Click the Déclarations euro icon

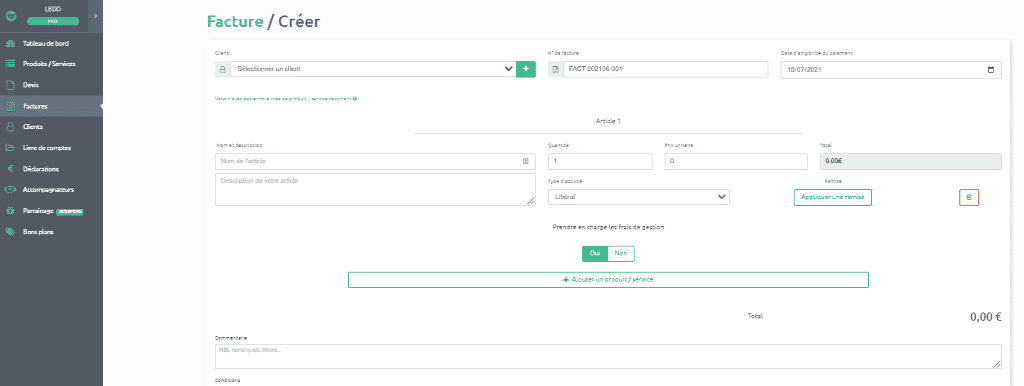10,169
